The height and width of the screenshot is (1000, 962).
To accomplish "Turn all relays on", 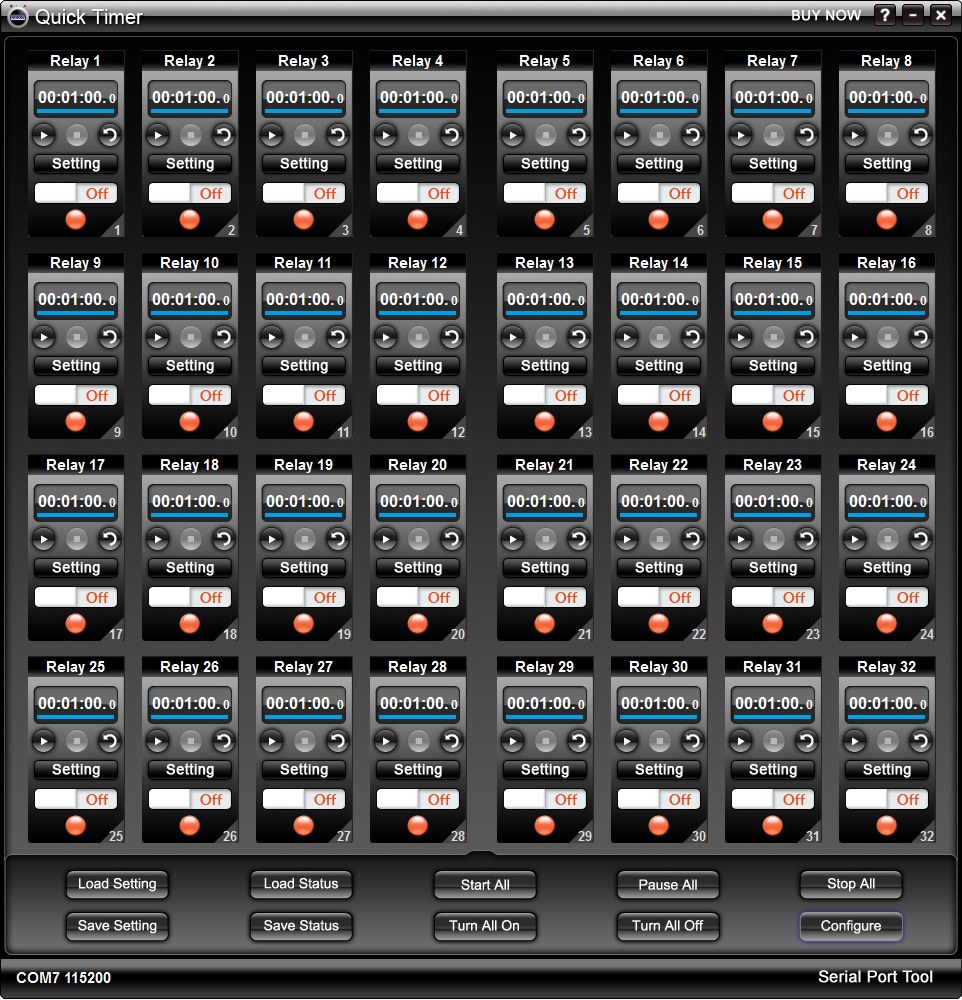I will click(x=485, y=926).
